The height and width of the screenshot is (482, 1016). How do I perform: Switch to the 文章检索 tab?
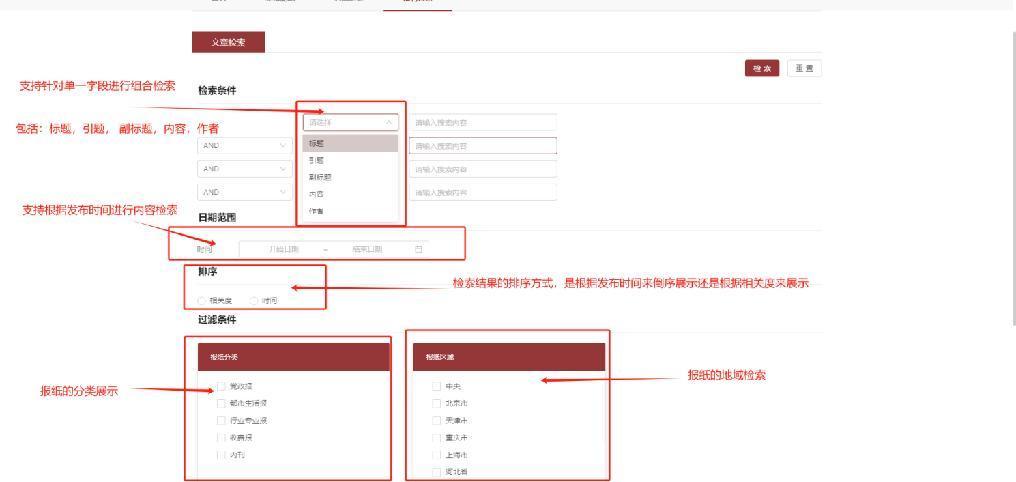(229, 41)
